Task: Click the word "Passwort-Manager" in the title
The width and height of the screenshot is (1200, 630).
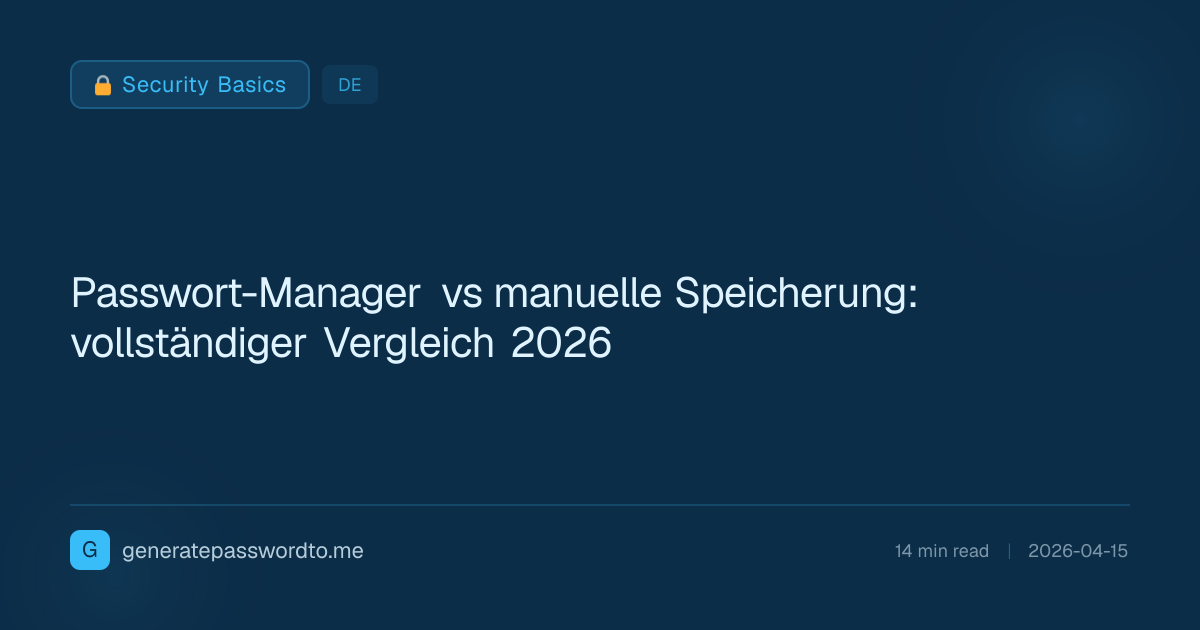Action: [x=246, y=294]
